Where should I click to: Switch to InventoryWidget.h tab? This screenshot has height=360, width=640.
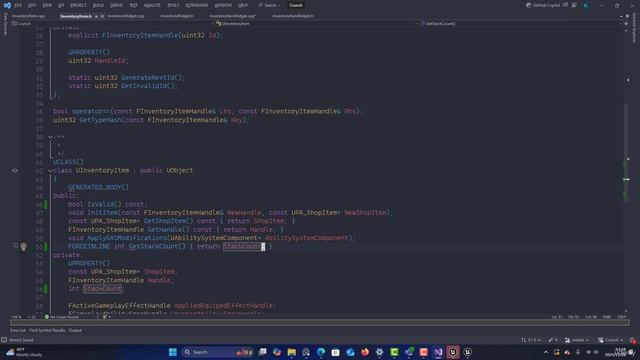coord(177,16)
